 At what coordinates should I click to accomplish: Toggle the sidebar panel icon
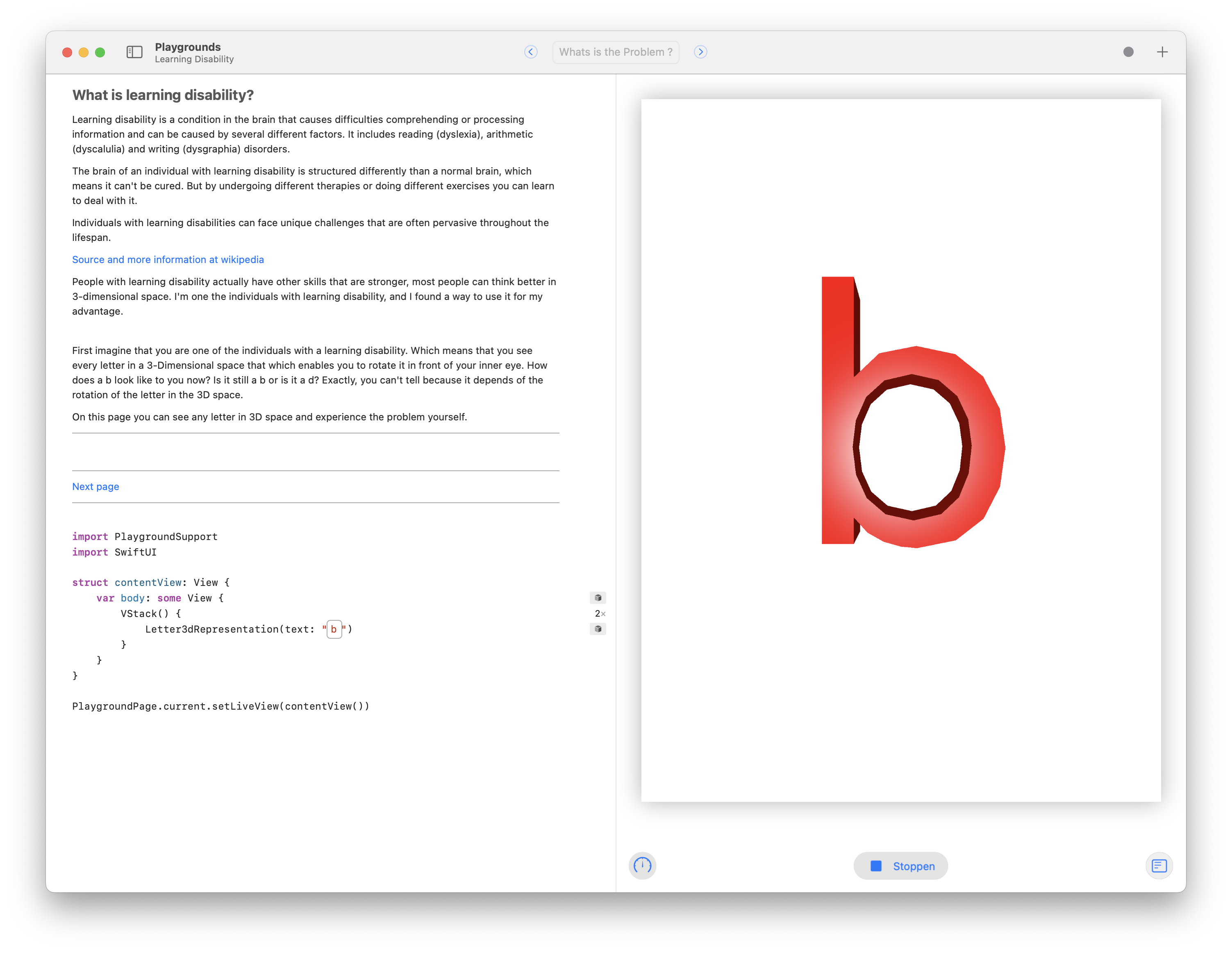point(134,52)
